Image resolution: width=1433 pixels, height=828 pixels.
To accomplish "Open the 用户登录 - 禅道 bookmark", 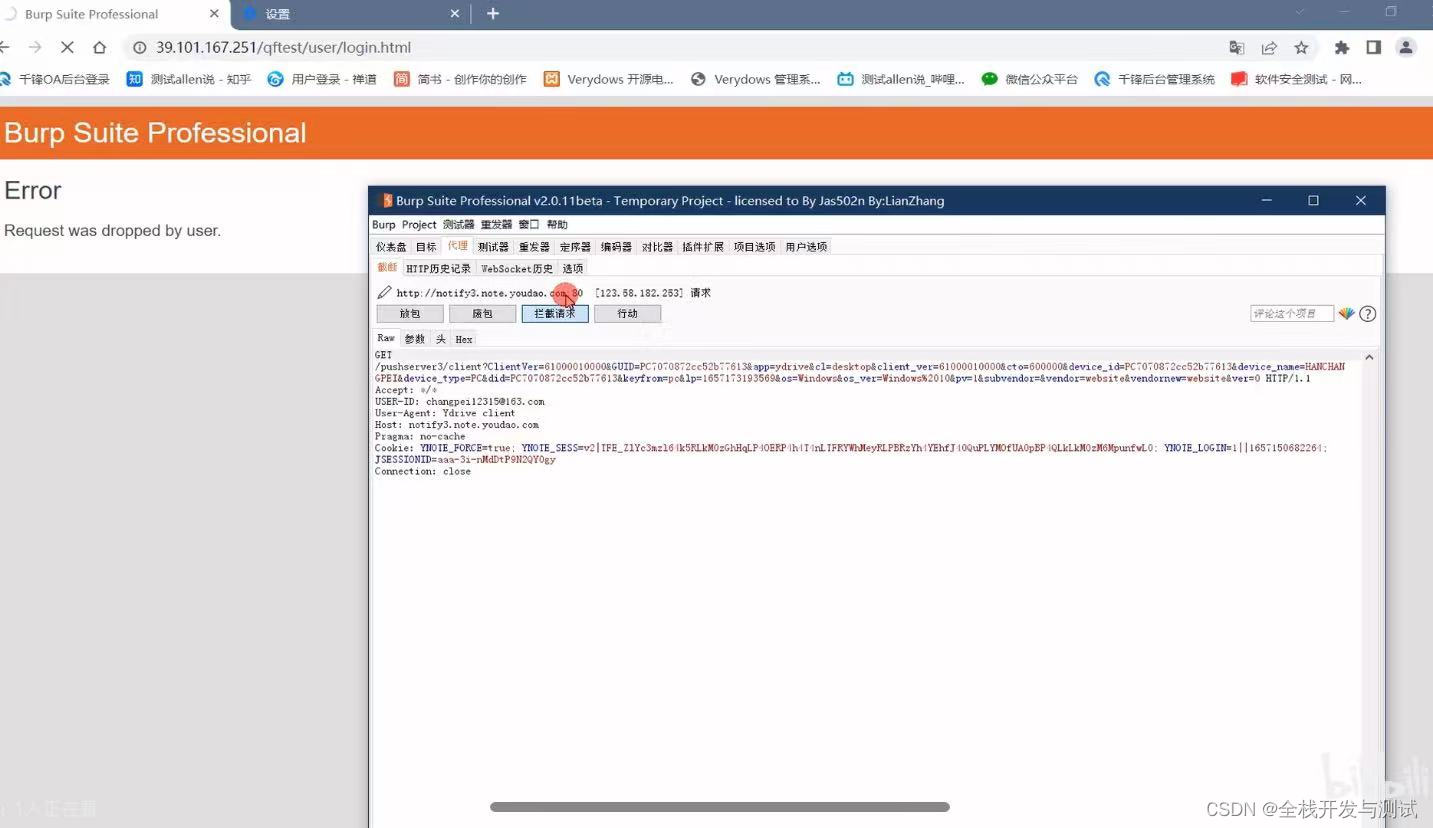I will [x=322, y=79].
